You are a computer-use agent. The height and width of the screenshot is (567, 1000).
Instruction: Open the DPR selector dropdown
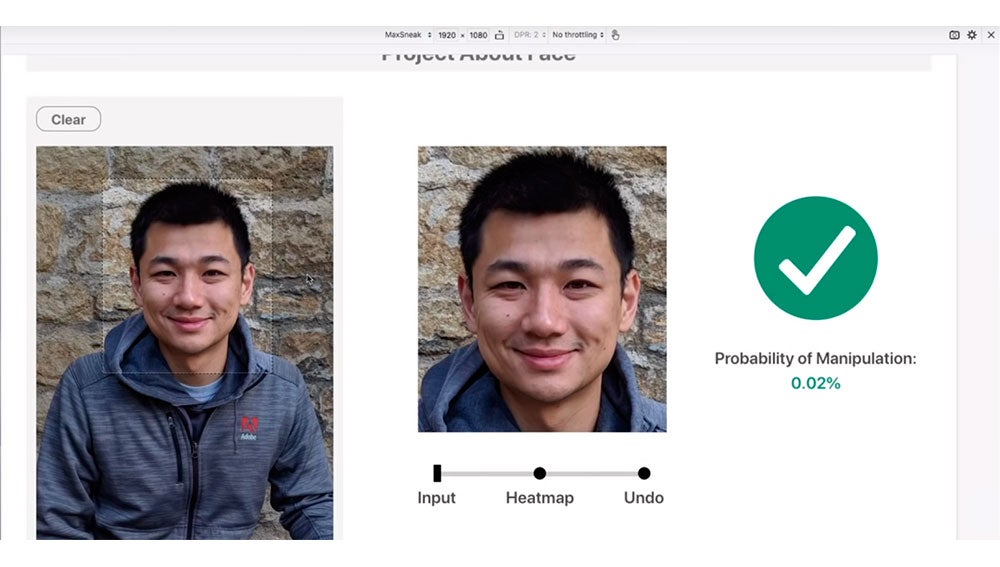530,35
